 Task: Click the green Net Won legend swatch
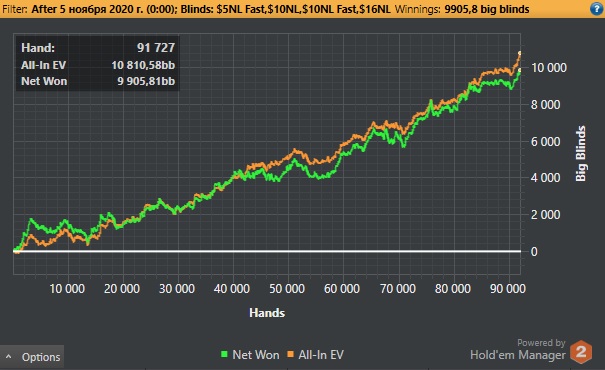tap(224, 354)
